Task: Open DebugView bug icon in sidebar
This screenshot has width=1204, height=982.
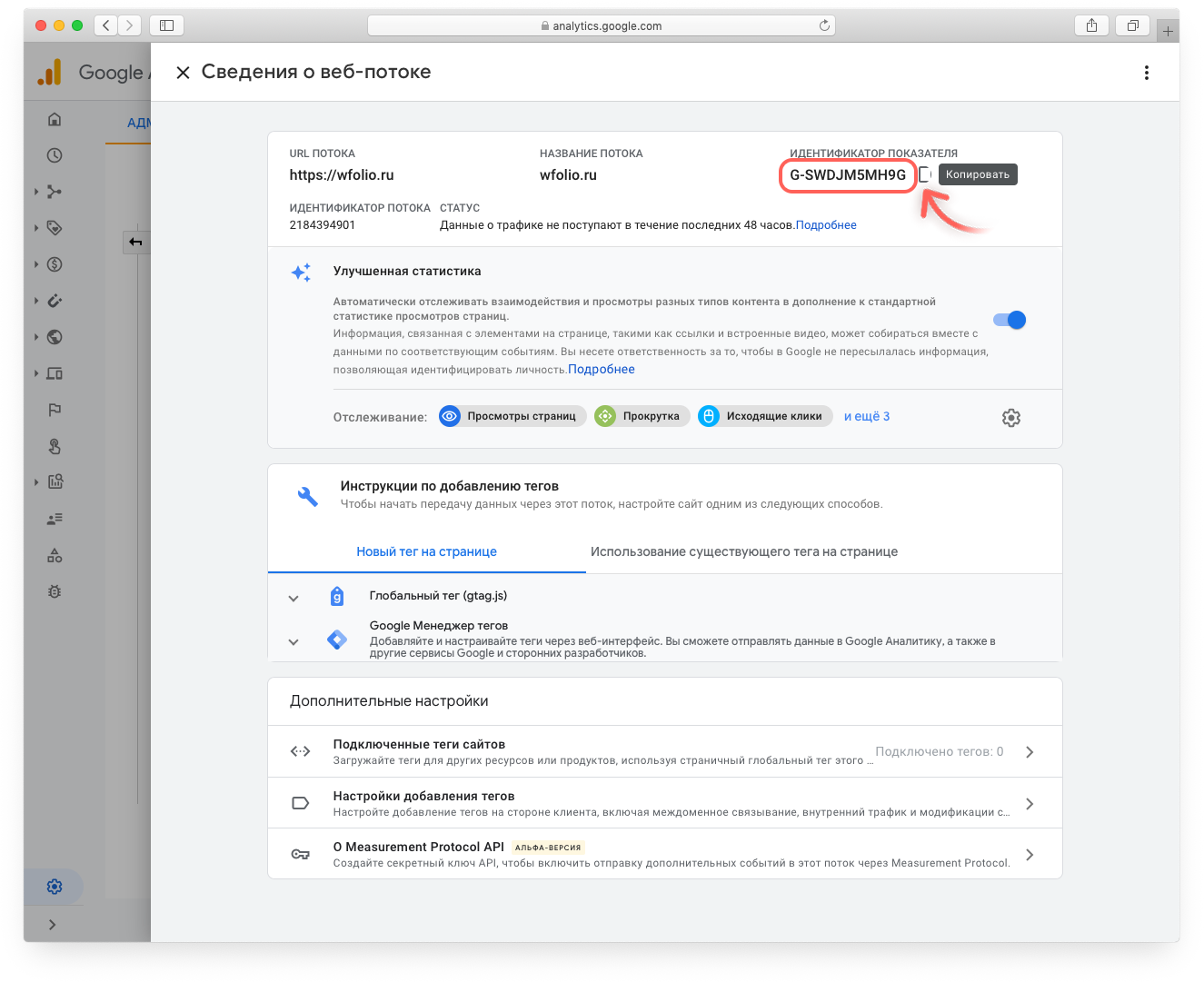Action: point(55,591)
